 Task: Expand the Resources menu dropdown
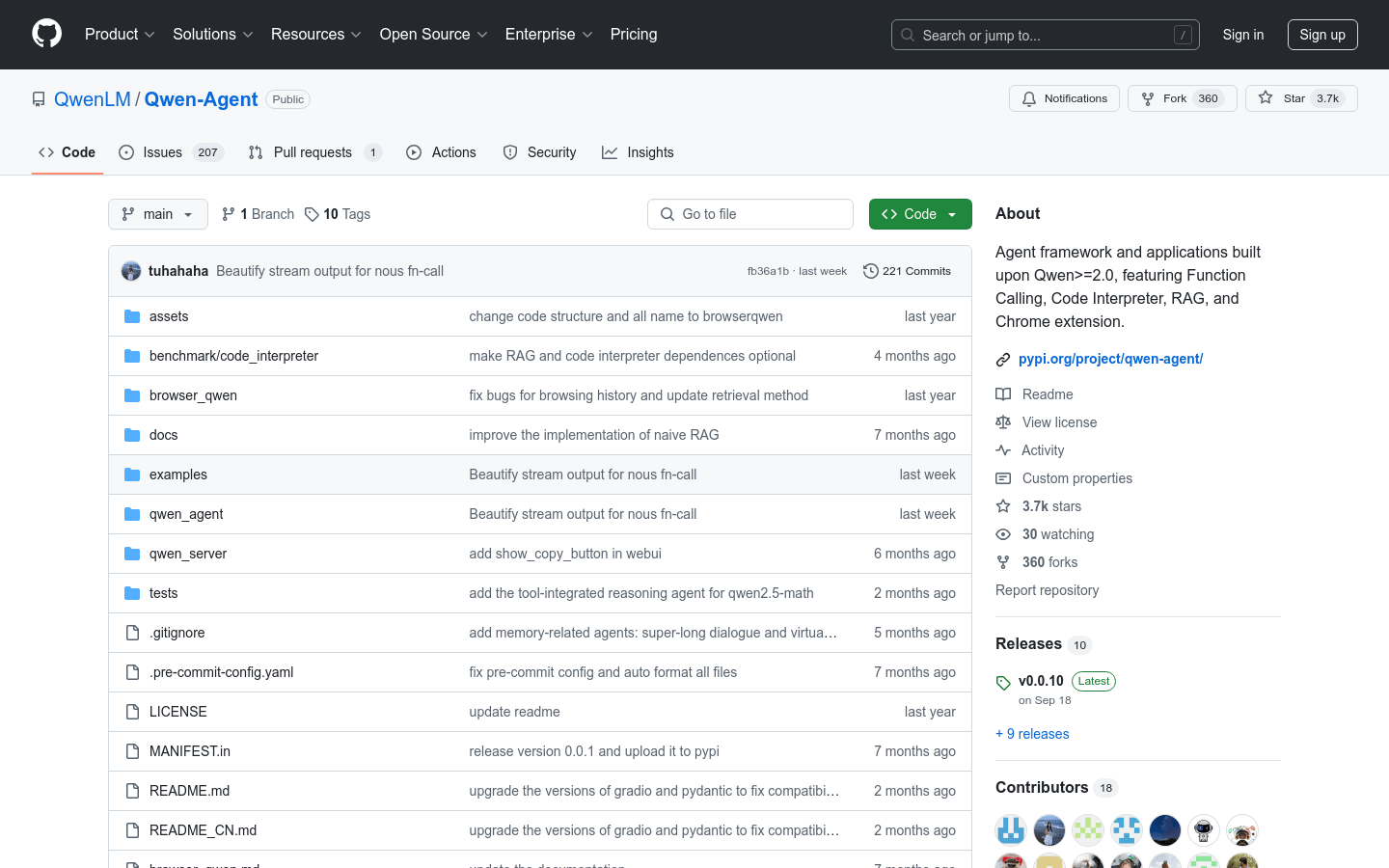(x=316, y=34)
